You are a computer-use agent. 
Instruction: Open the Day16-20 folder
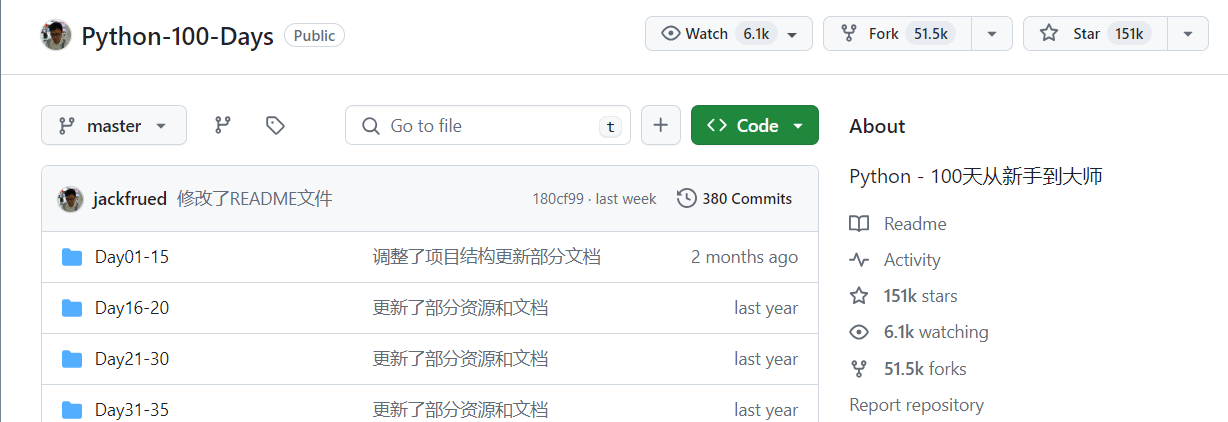click(132, 308)
